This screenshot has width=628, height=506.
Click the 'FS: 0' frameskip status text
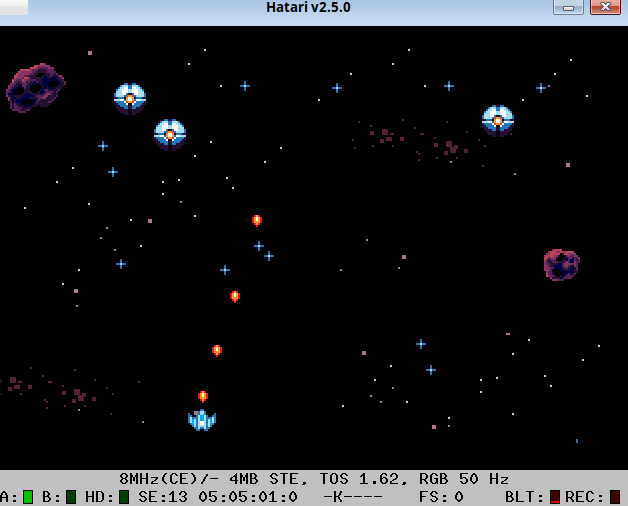coord(441,497)
